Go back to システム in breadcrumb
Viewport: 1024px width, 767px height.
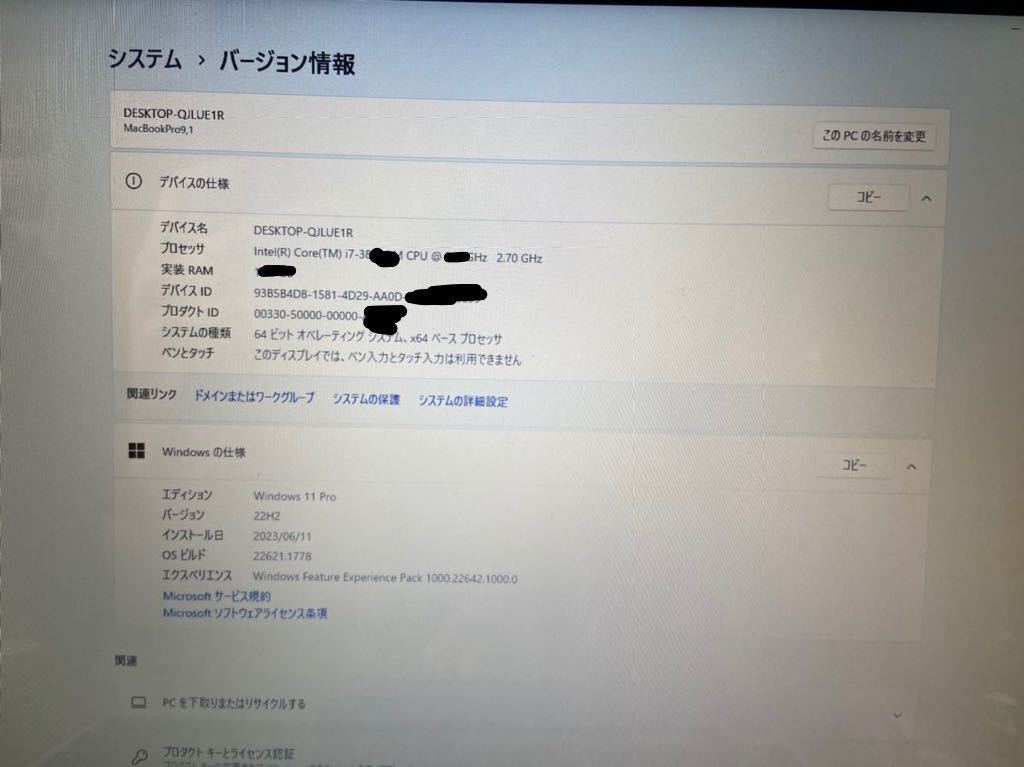pyautogui.click(x=145, y=59)
